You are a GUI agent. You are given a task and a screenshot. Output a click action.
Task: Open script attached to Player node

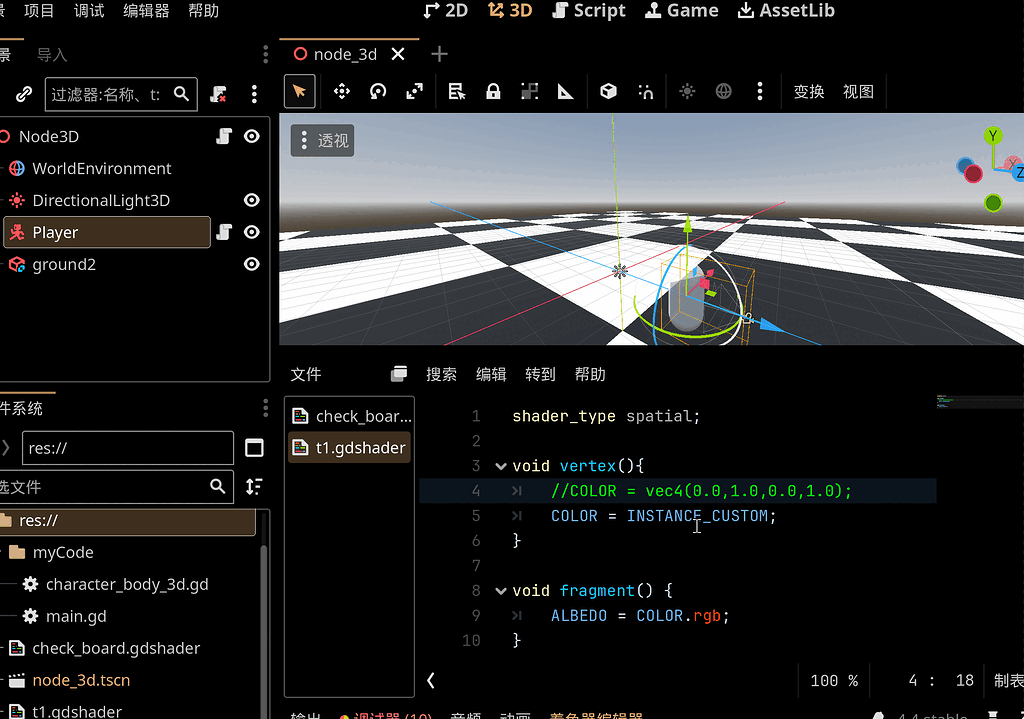pos(225,232)
